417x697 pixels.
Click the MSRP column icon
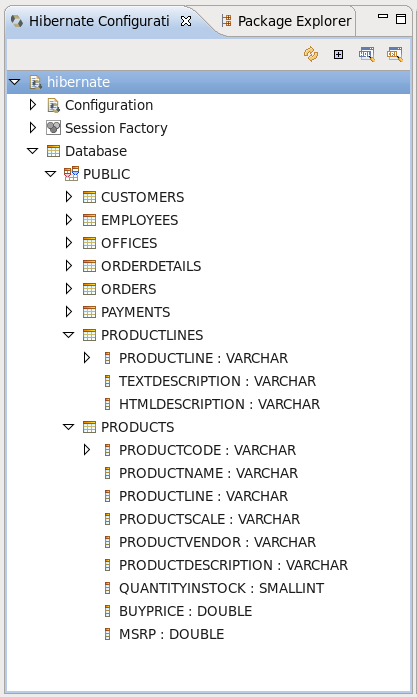[x=107, y=634]
